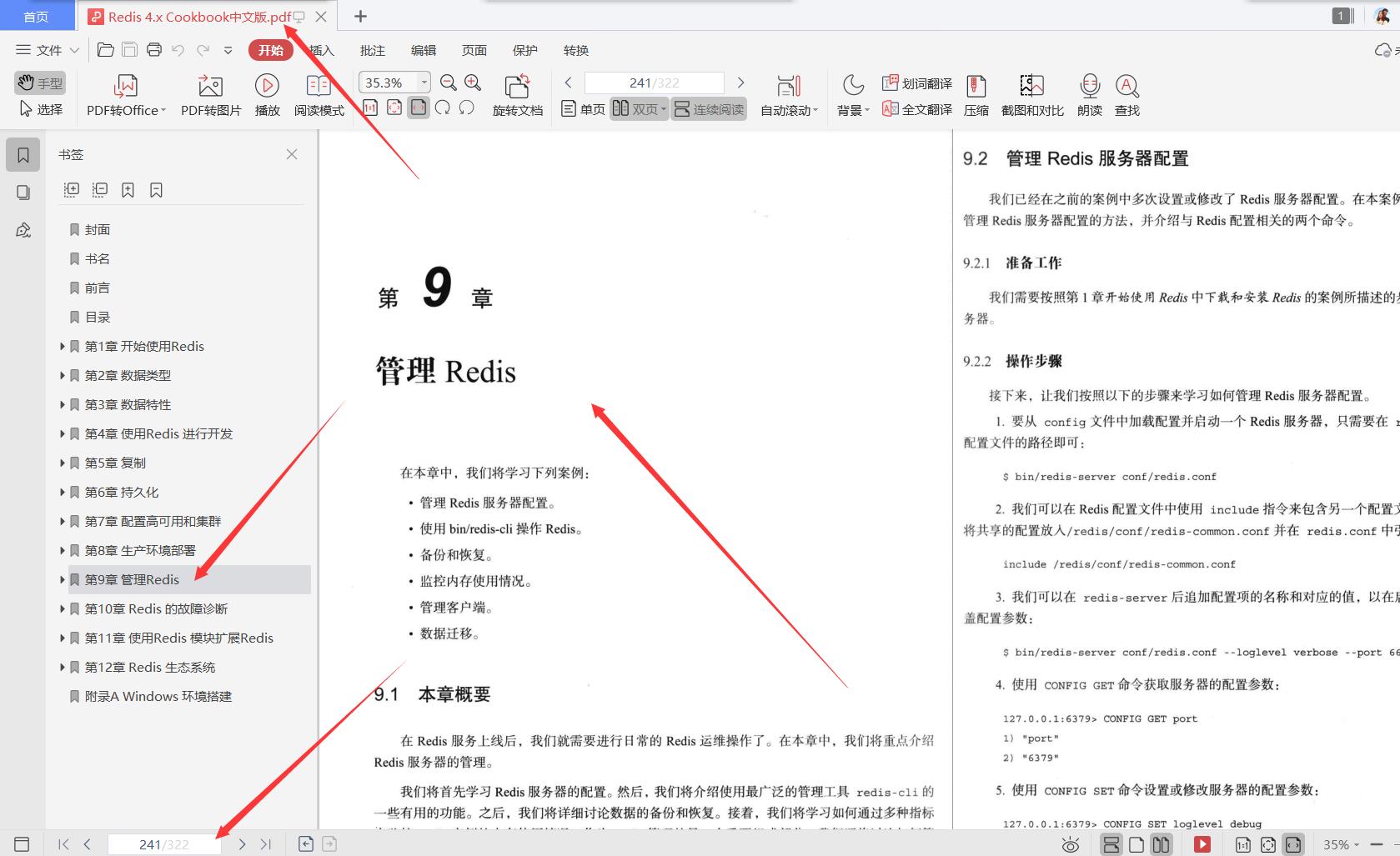Click the new tab plus button

[360, 16]
